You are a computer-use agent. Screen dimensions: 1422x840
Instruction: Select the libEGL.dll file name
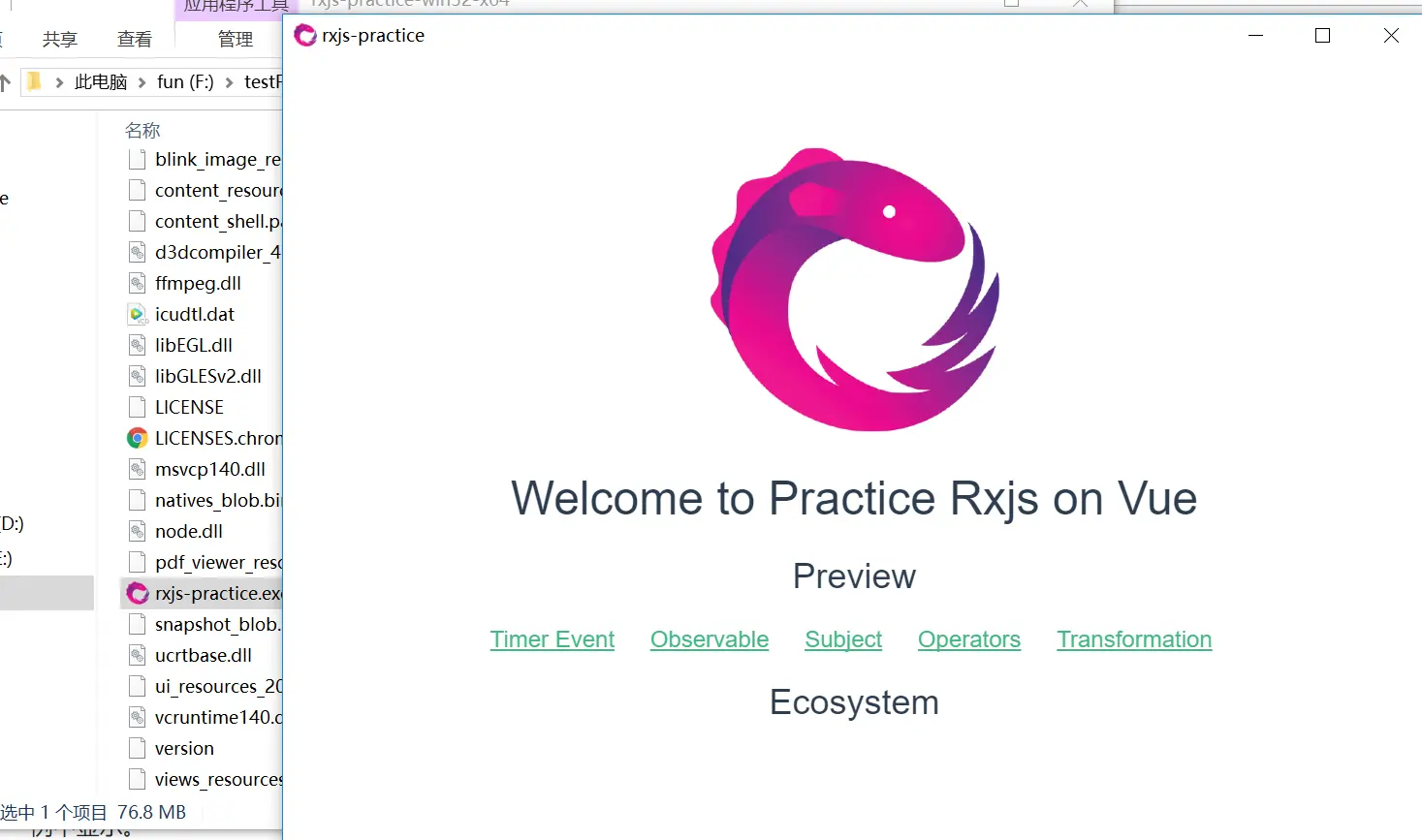[x=194, y=345]
